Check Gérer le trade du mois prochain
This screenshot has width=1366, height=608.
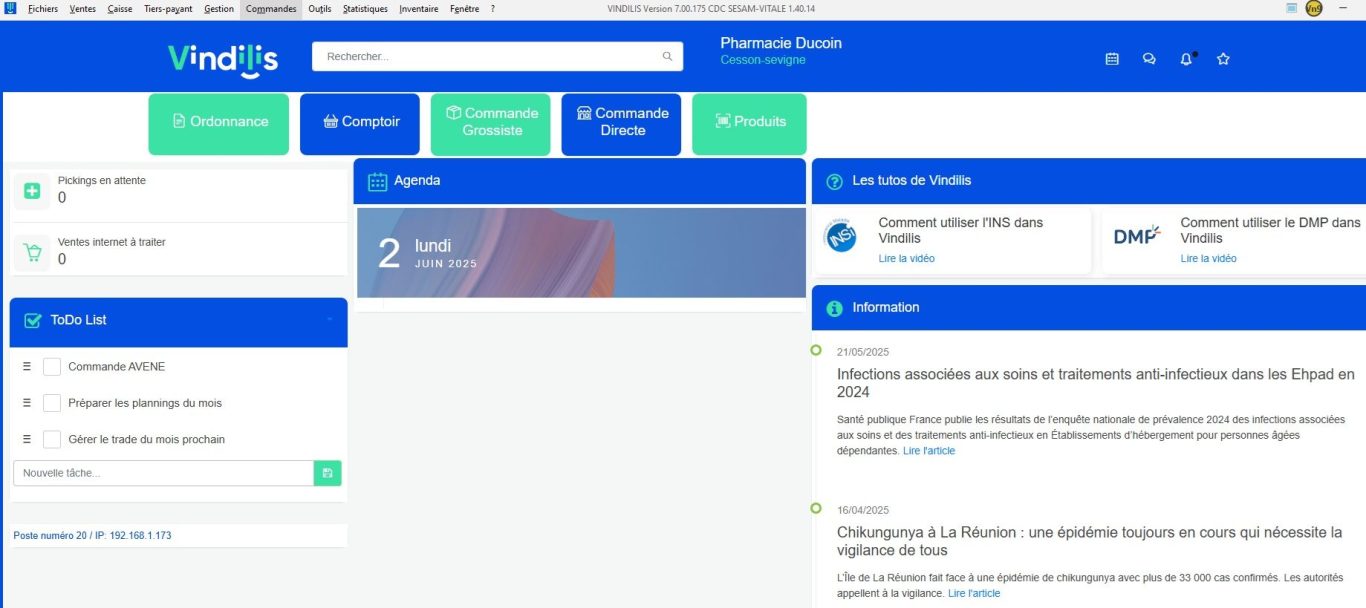52,439
